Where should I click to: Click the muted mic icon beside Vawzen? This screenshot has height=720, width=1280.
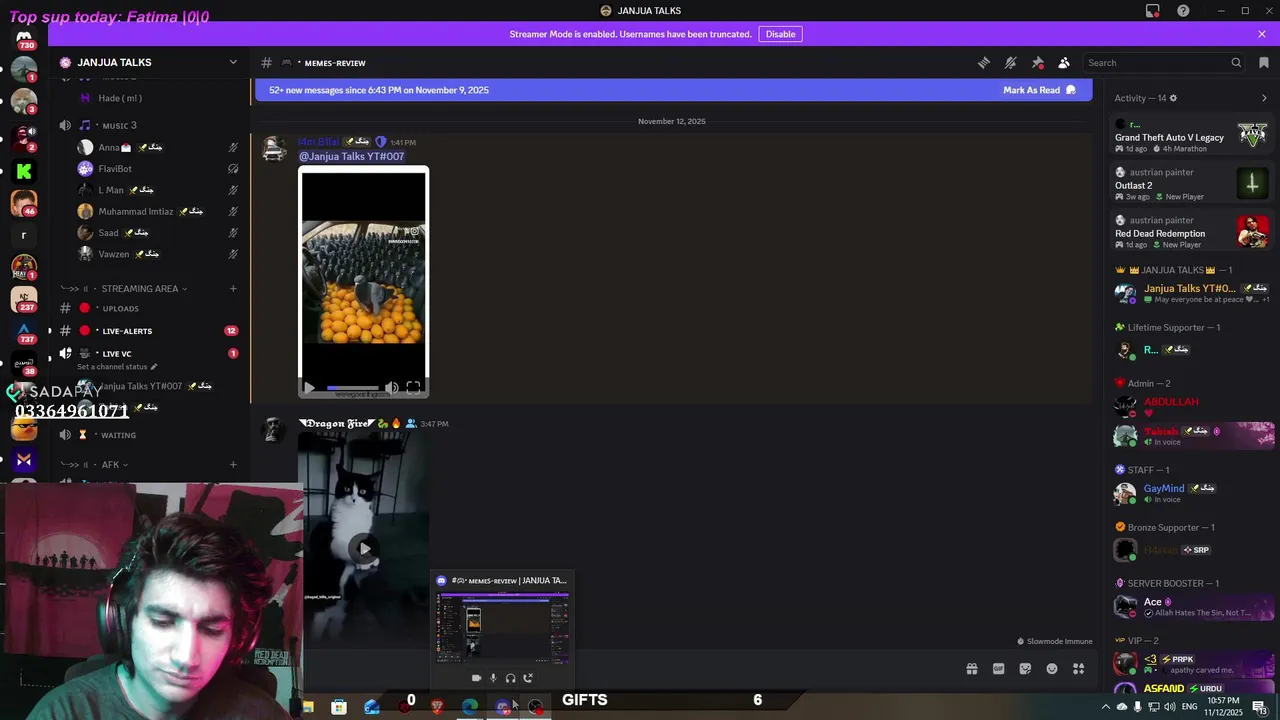coord(233,254)
